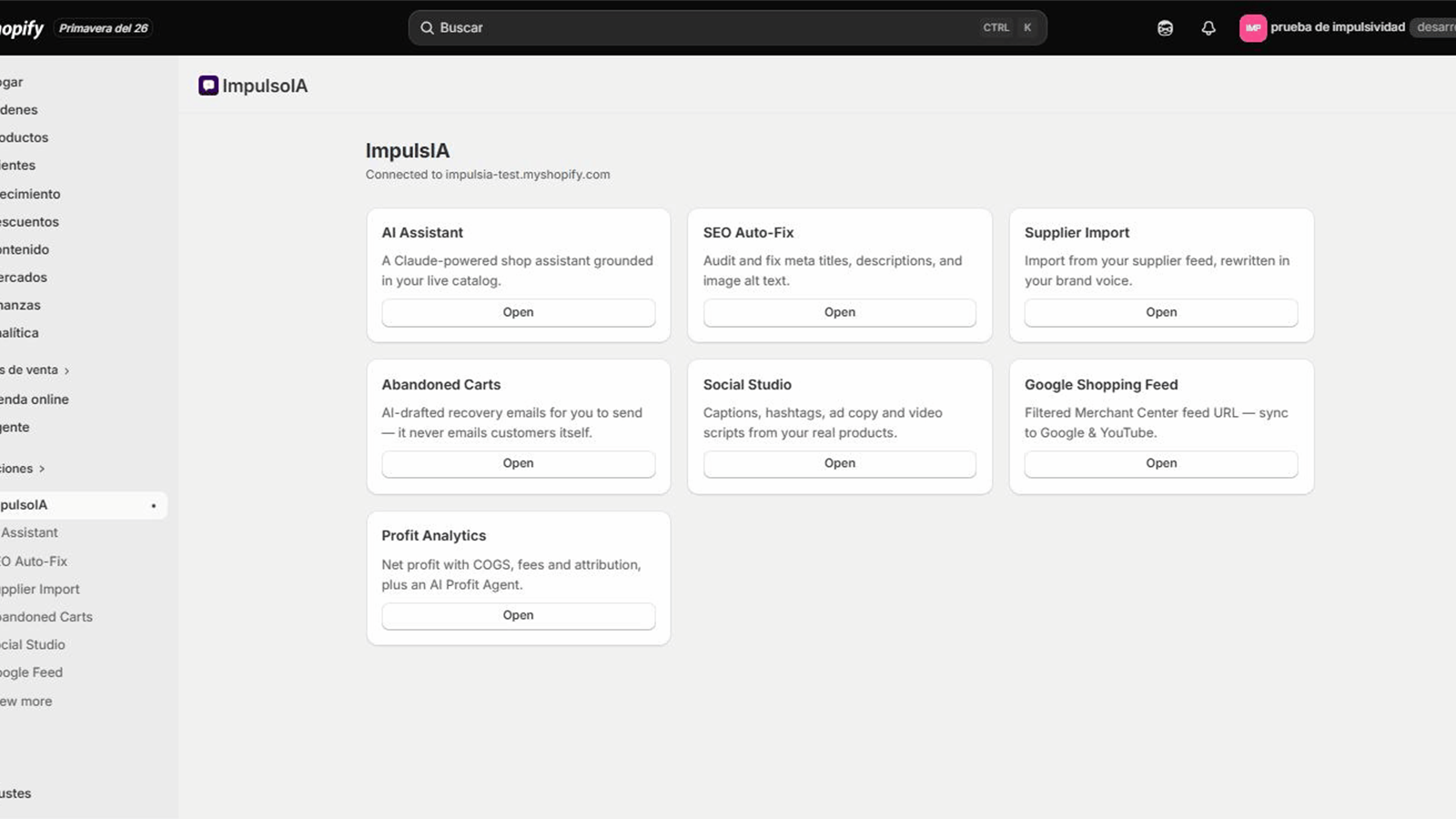Open the Social Studio tool
The width and height of the screenshot is (1456, 819).
[839, 463]
